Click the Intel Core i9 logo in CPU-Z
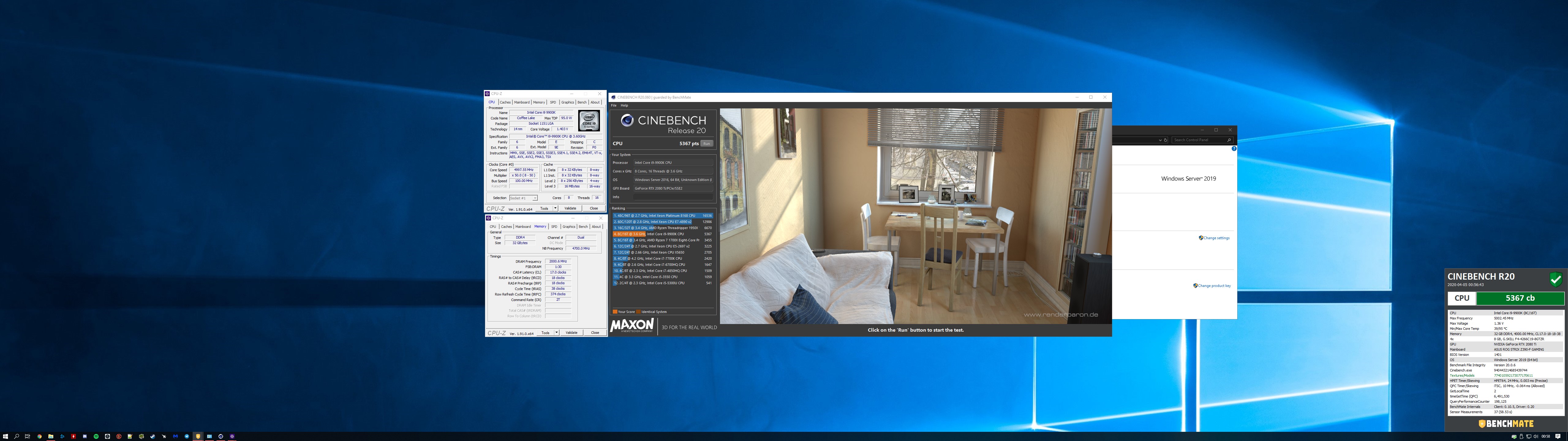The image size is (1568, 441). click(589, 121)
